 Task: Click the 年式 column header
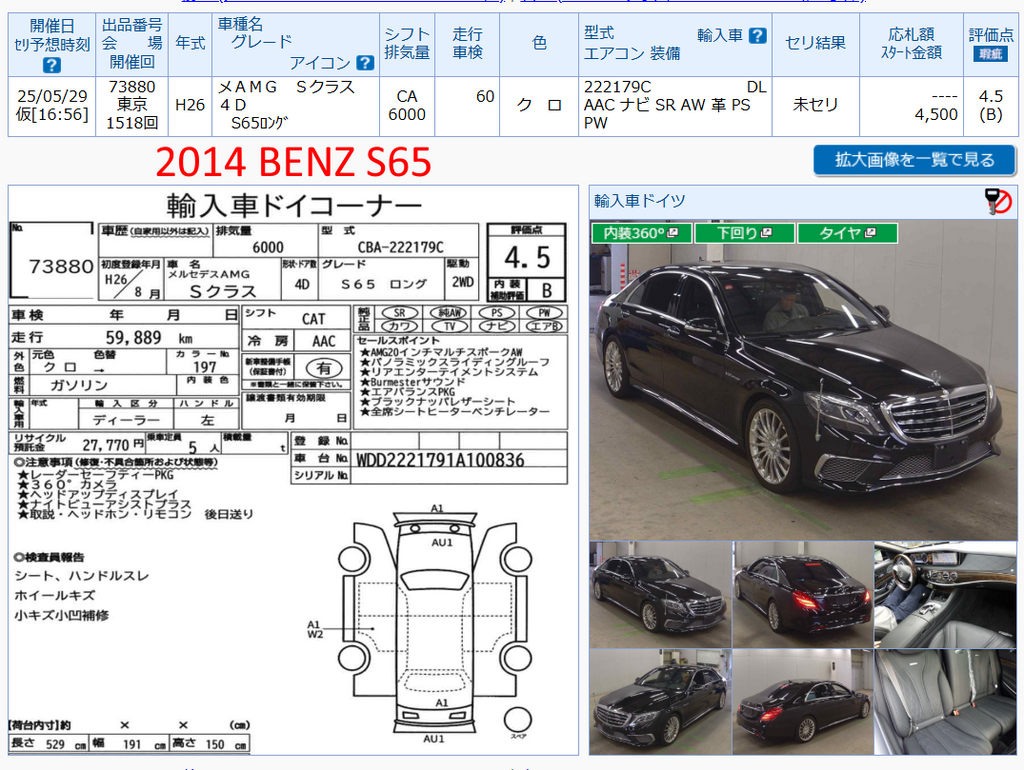(190, 43)
